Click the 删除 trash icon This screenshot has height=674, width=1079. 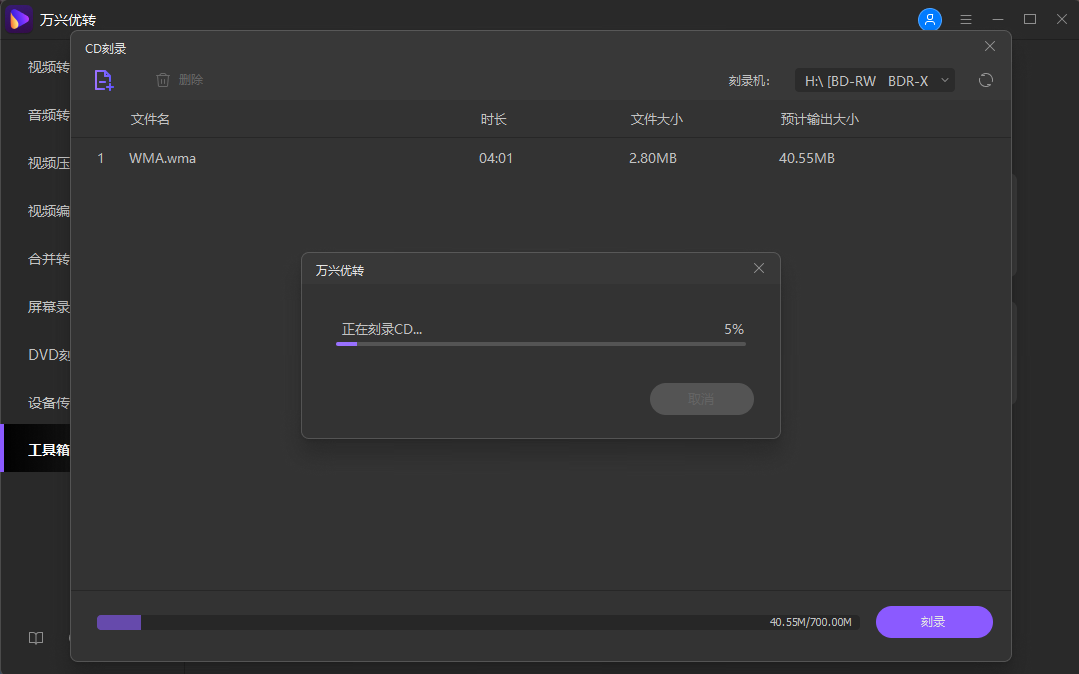(163, 80)
